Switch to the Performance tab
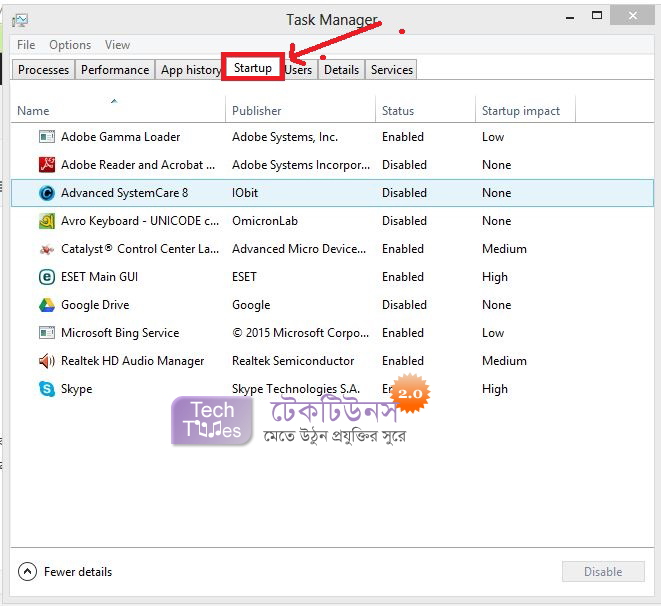 [115, 70]
